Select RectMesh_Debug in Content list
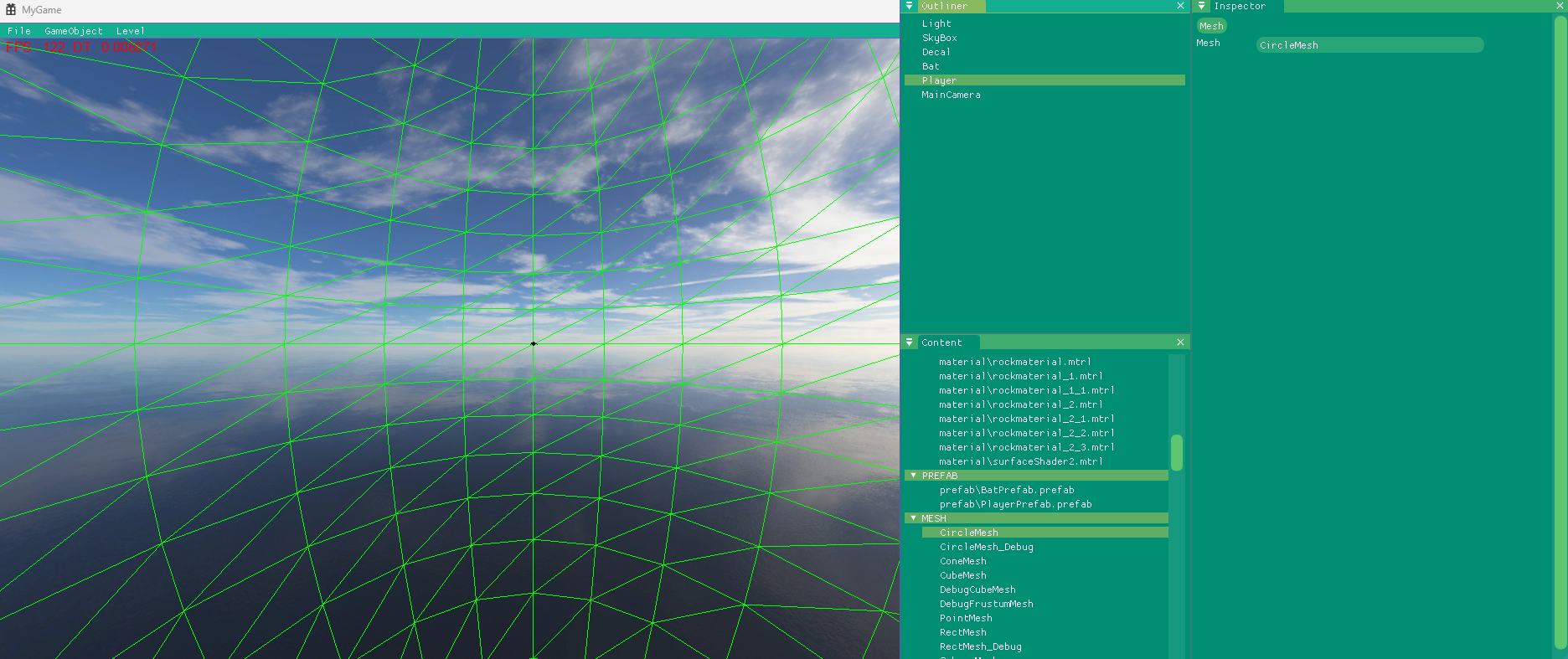 (x=980, y=646)
